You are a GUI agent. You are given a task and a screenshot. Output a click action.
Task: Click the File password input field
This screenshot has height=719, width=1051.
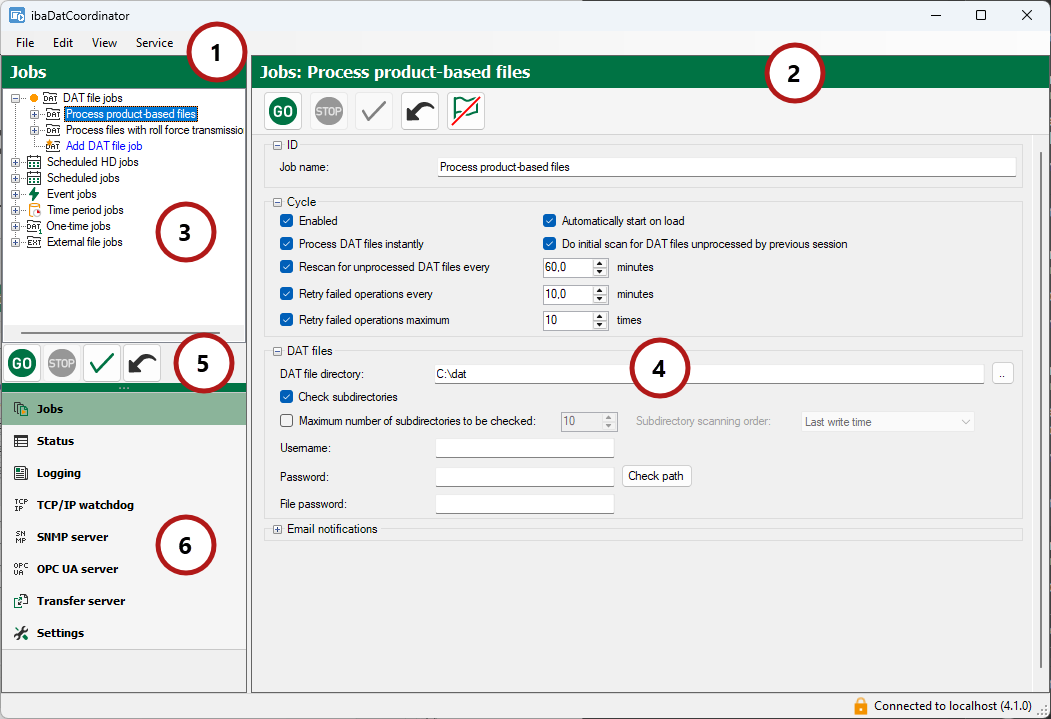(x=525, y=504)
